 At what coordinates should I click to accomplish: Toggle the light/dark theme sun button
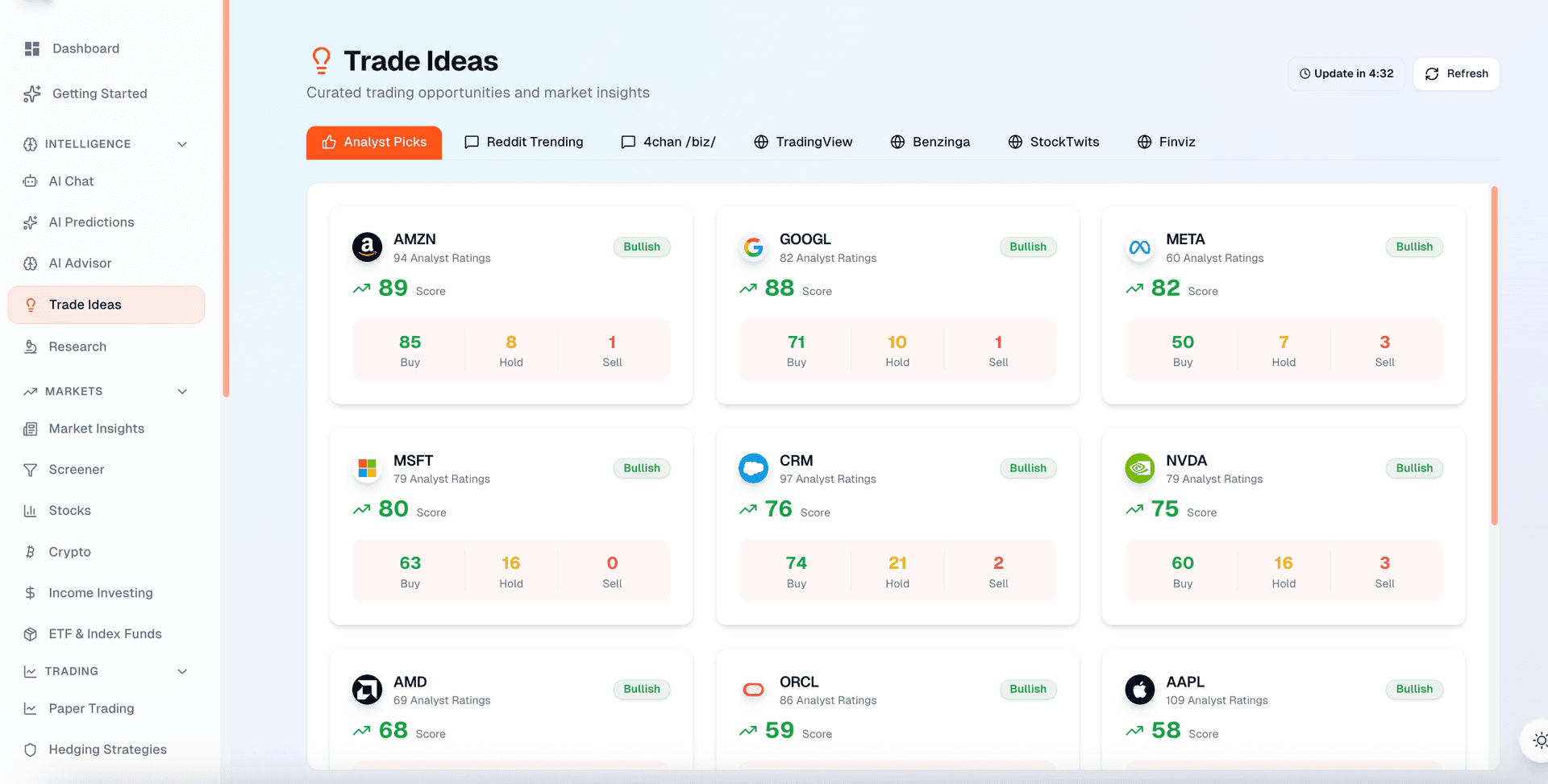tap(1540, 740)
